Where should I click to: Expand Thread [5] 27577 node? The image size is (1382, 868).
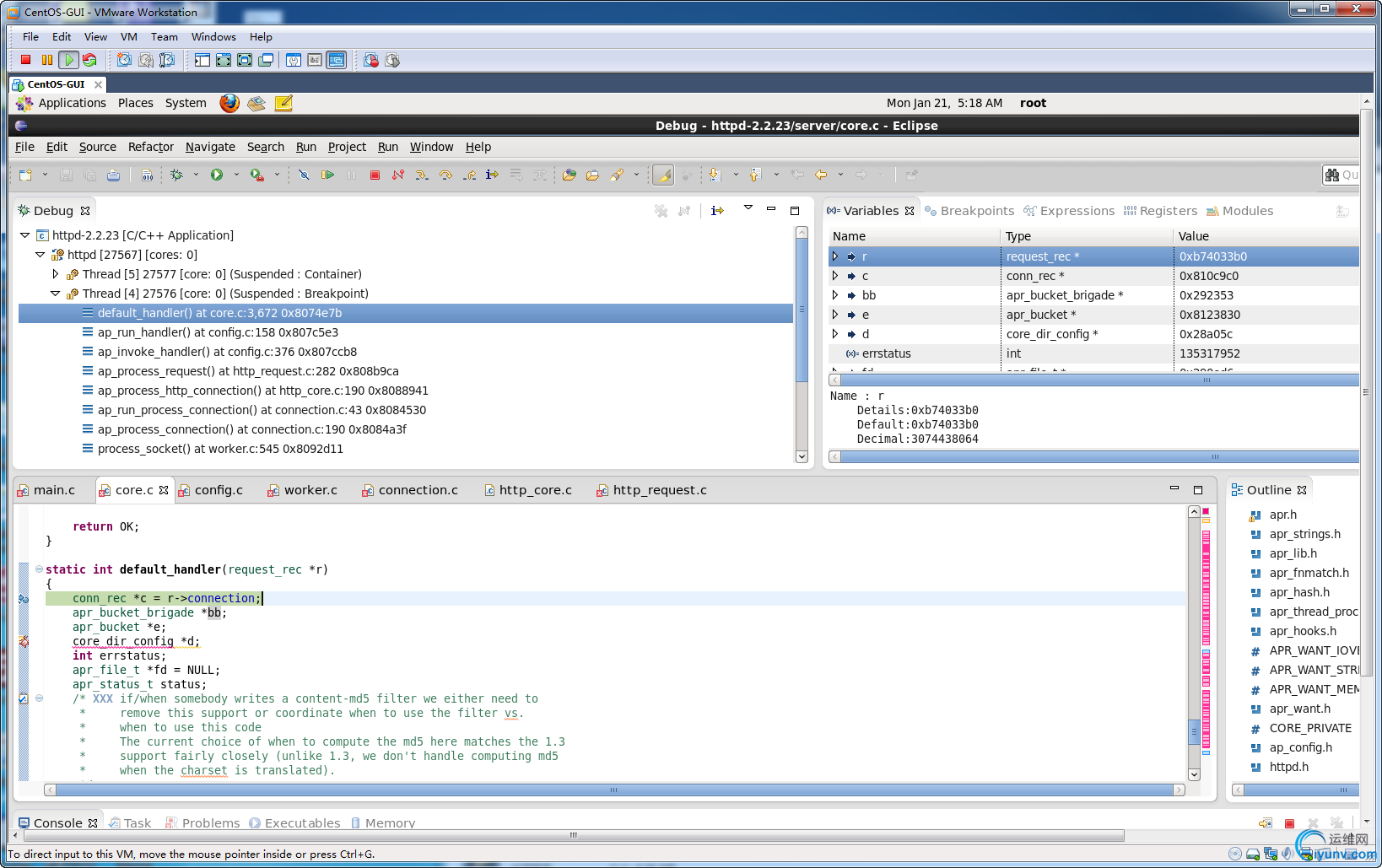55,274
